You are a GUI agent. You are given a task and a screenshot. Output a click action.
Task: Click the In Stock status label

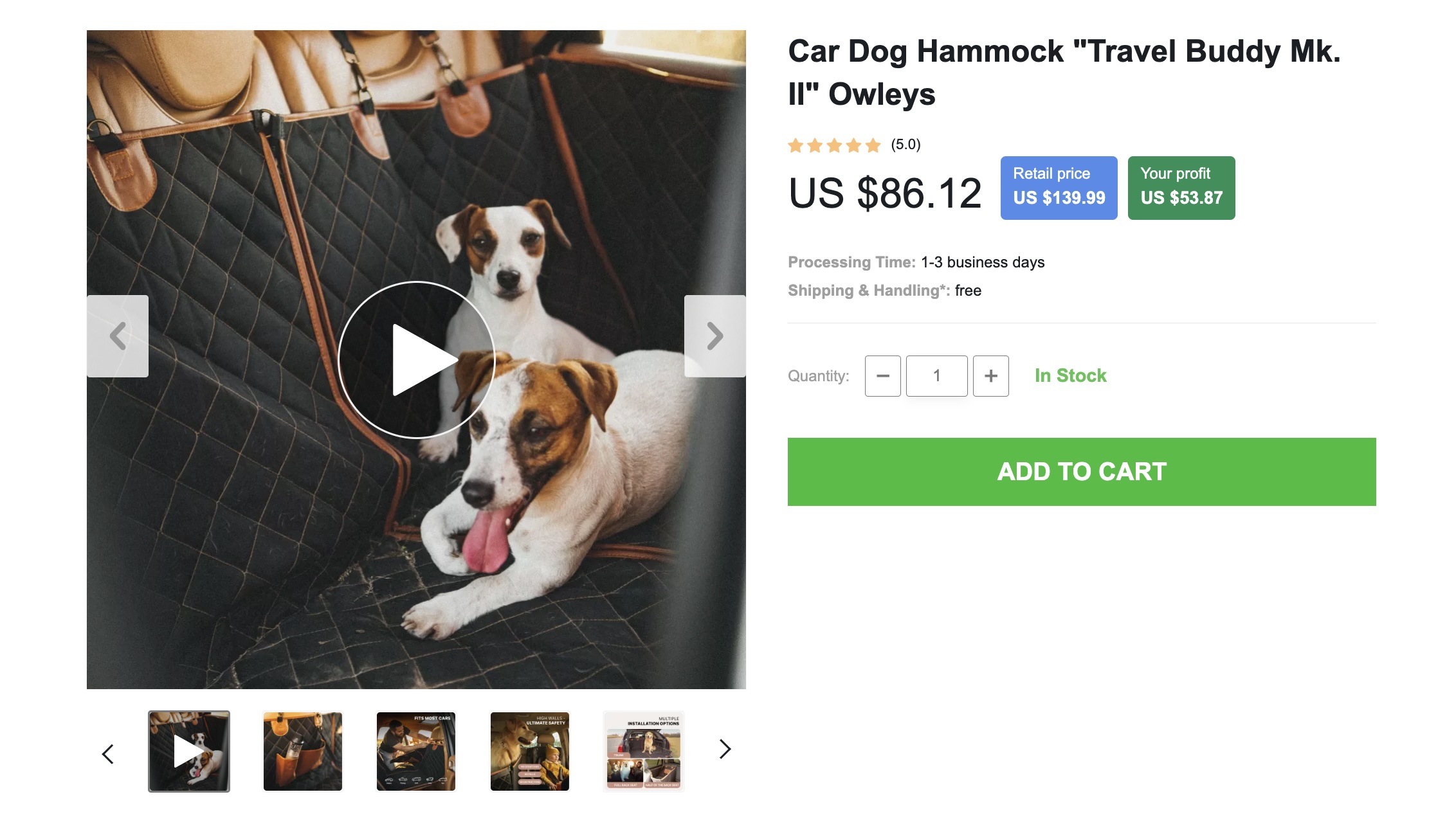(1070, 376)
